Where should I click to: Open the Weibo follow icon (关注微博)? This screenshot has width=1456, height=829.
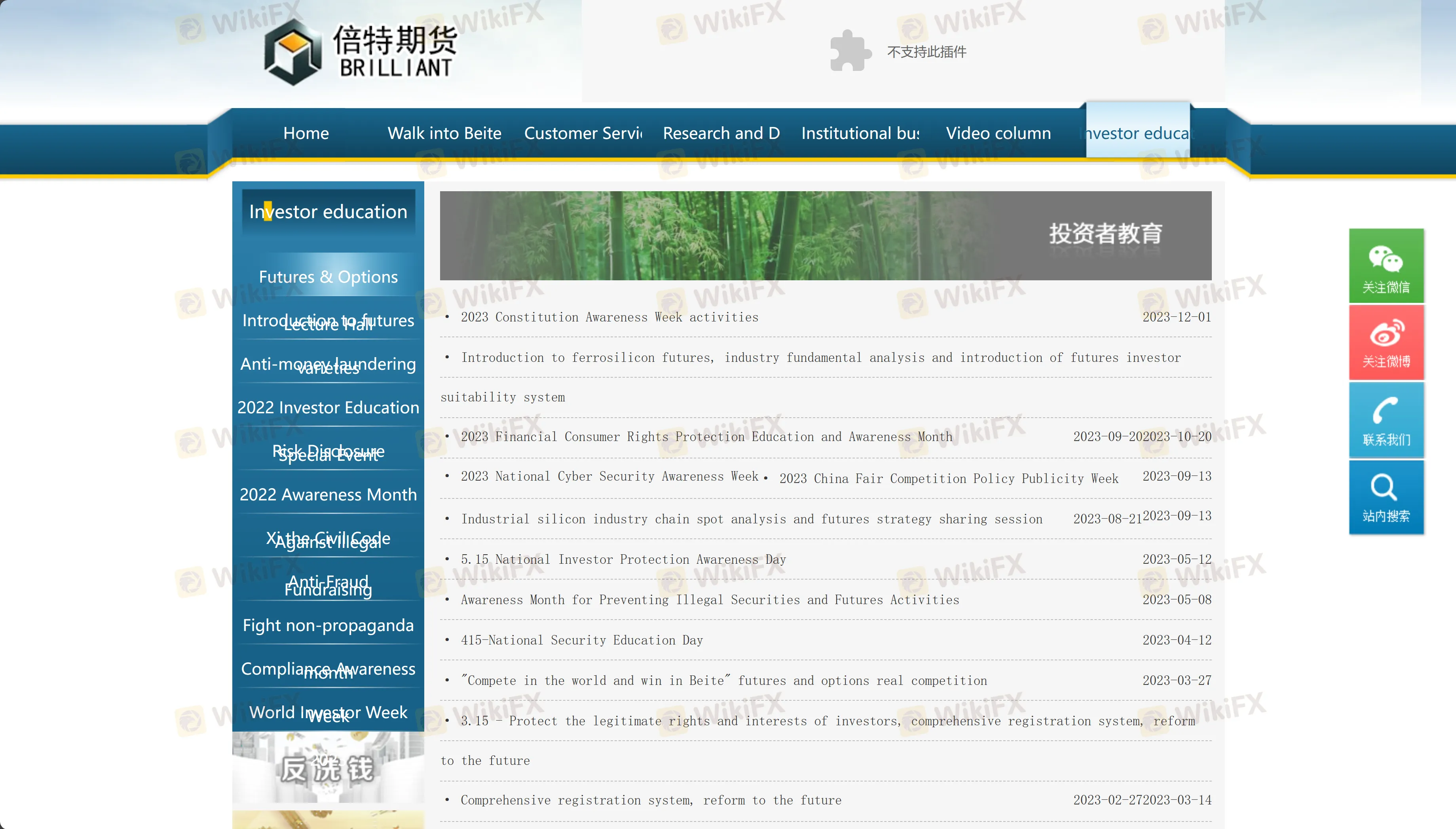1387,342
